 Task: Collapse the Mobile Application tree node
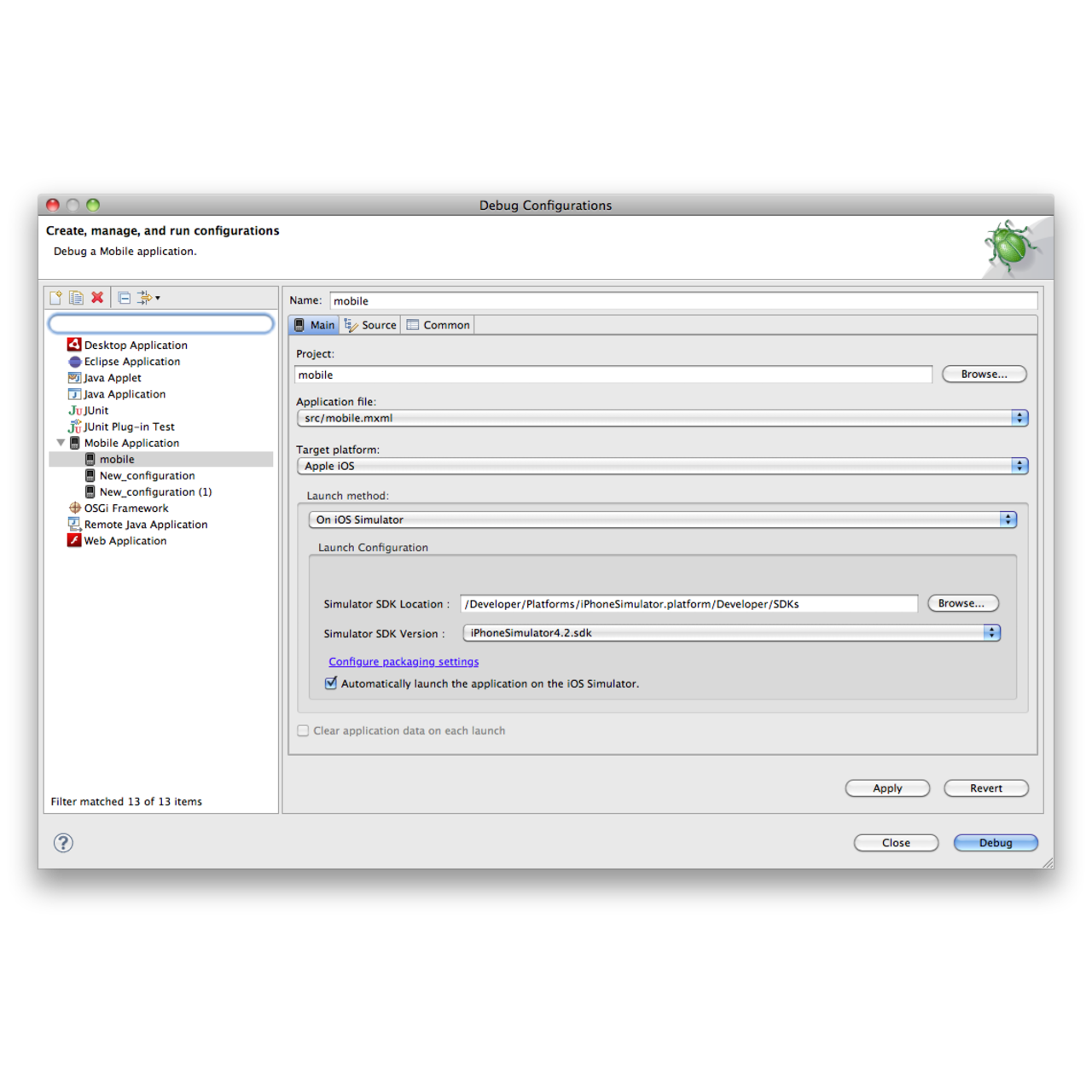[61, 443]
